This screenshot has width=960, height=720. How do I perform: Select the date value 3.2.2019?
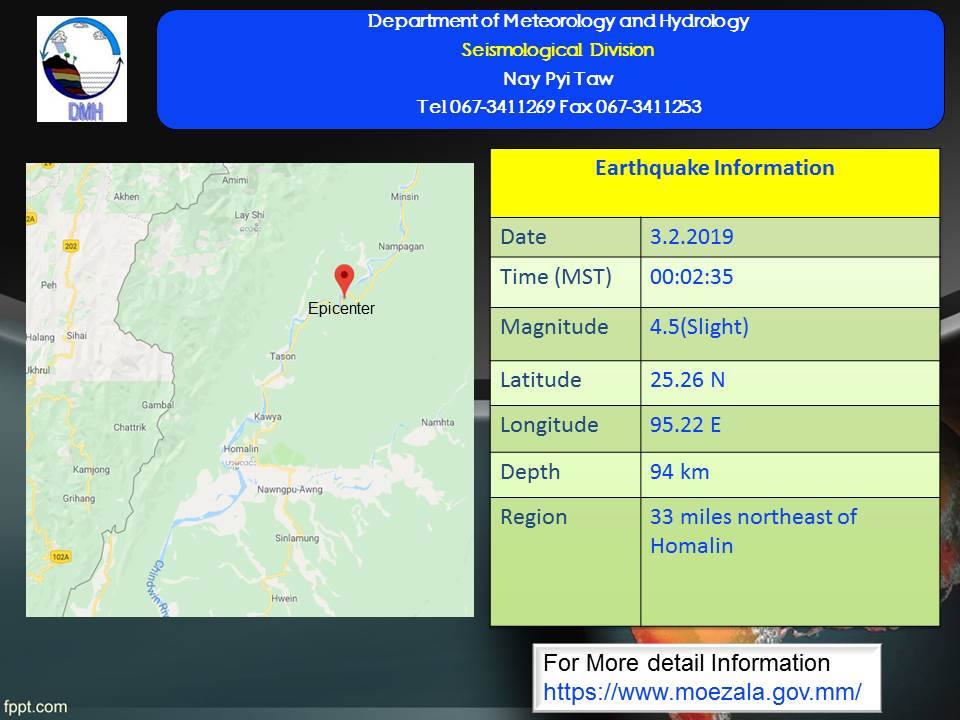tap(691, 237)
